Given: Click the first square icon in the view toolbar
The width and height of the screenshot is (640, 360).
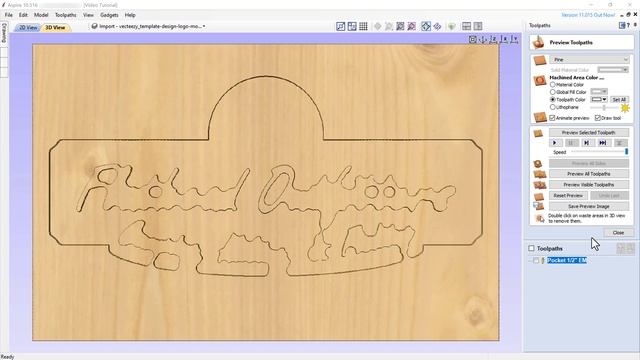Looking at the screenshot, I should pyautogui.click(x=340, y=27).
